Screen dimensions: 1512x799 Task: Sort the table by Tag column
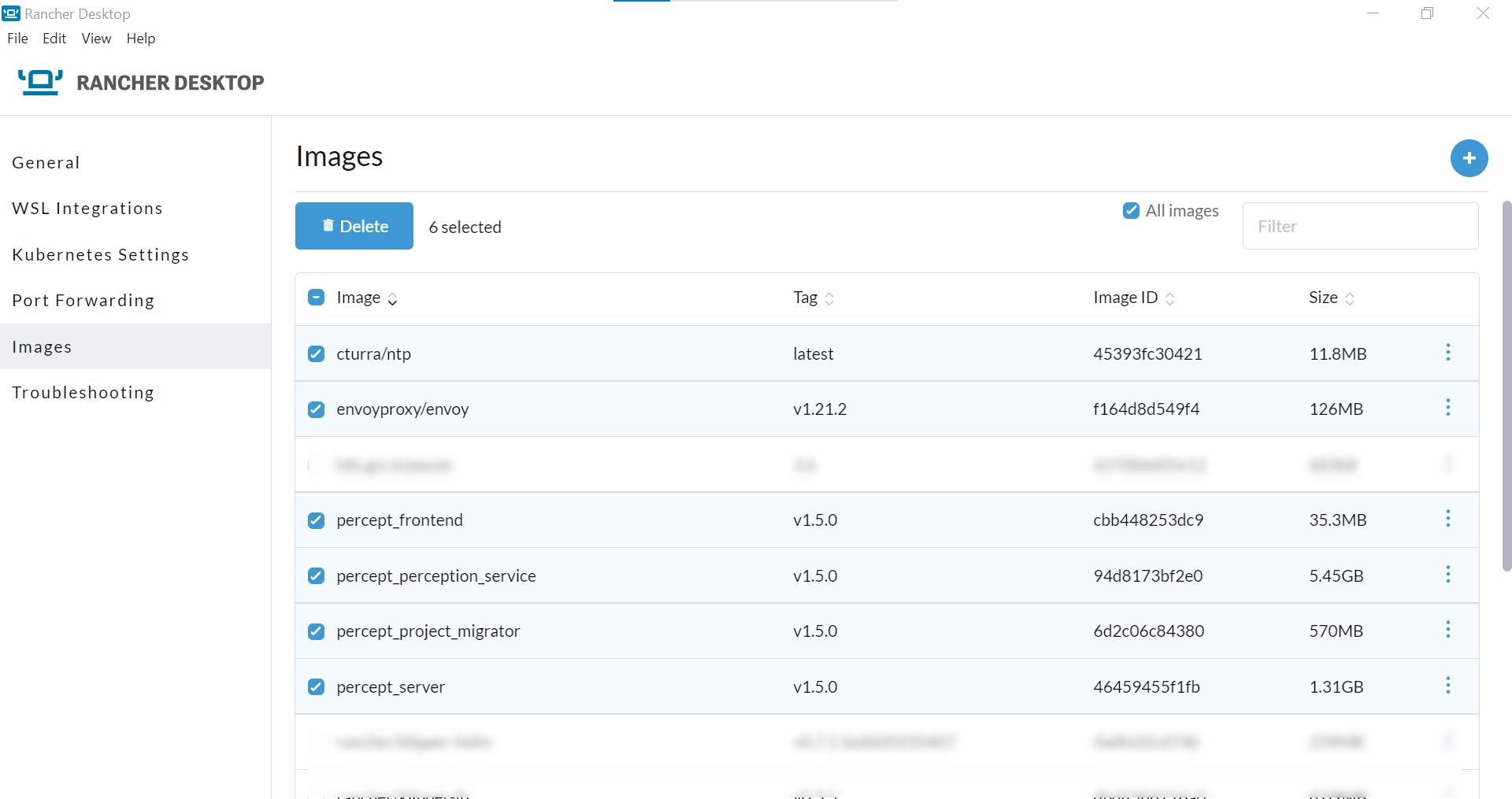[813, 298]
